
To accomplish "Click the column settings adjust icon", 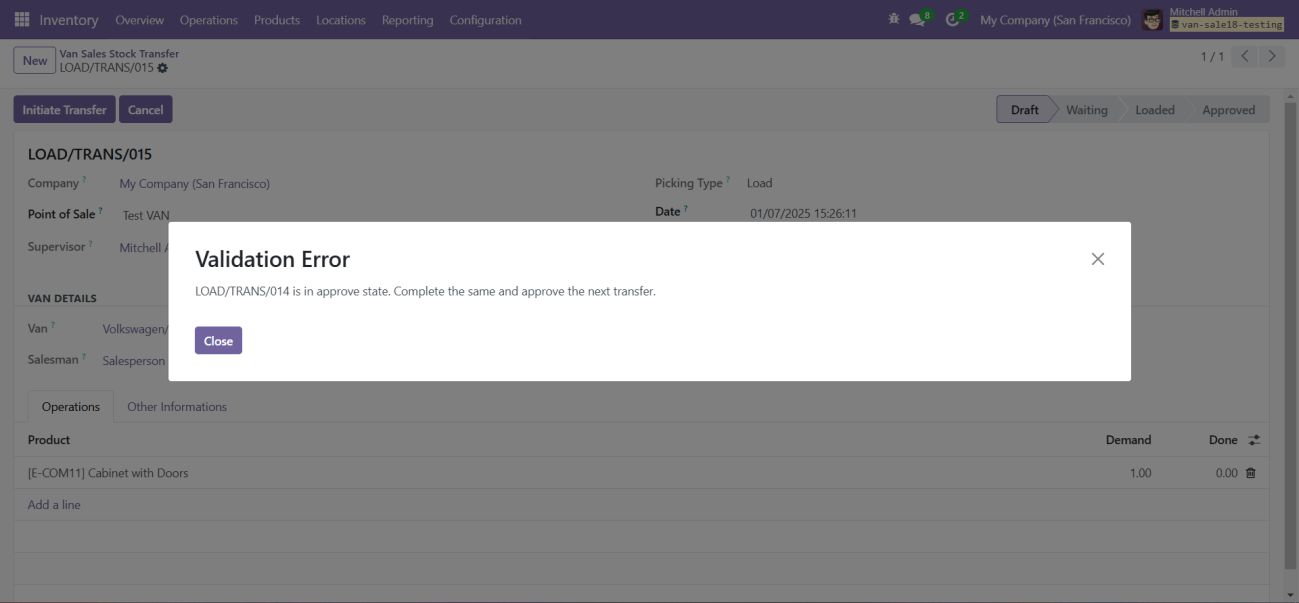I will pos(1254,440).
